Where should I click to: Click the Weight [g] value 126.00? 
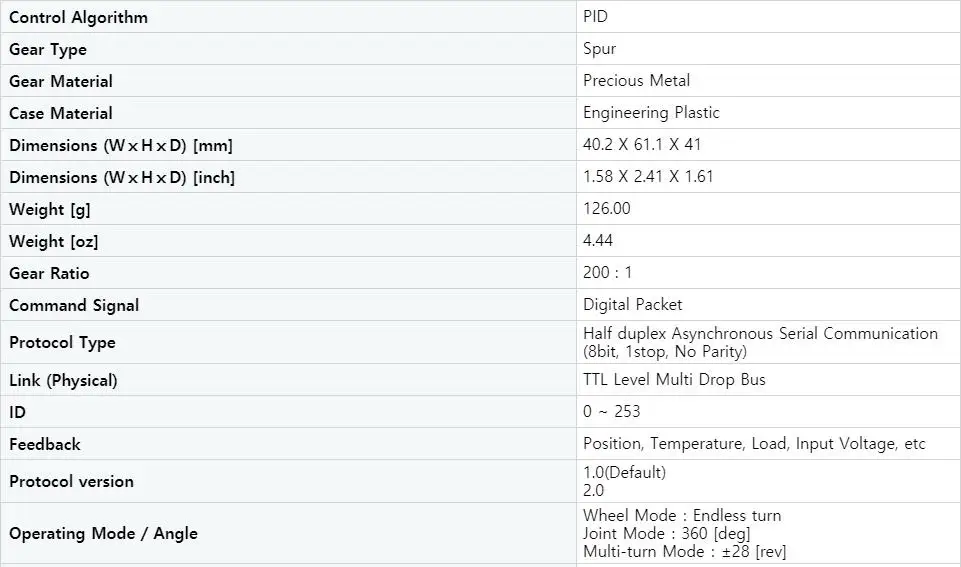606,208
